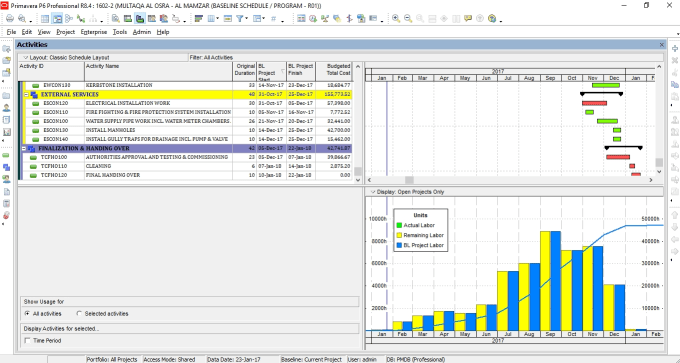This screenshot has height=363, width=680.
Task: Zoom out the timescale with magnifier minus
Action: (408, 19)
